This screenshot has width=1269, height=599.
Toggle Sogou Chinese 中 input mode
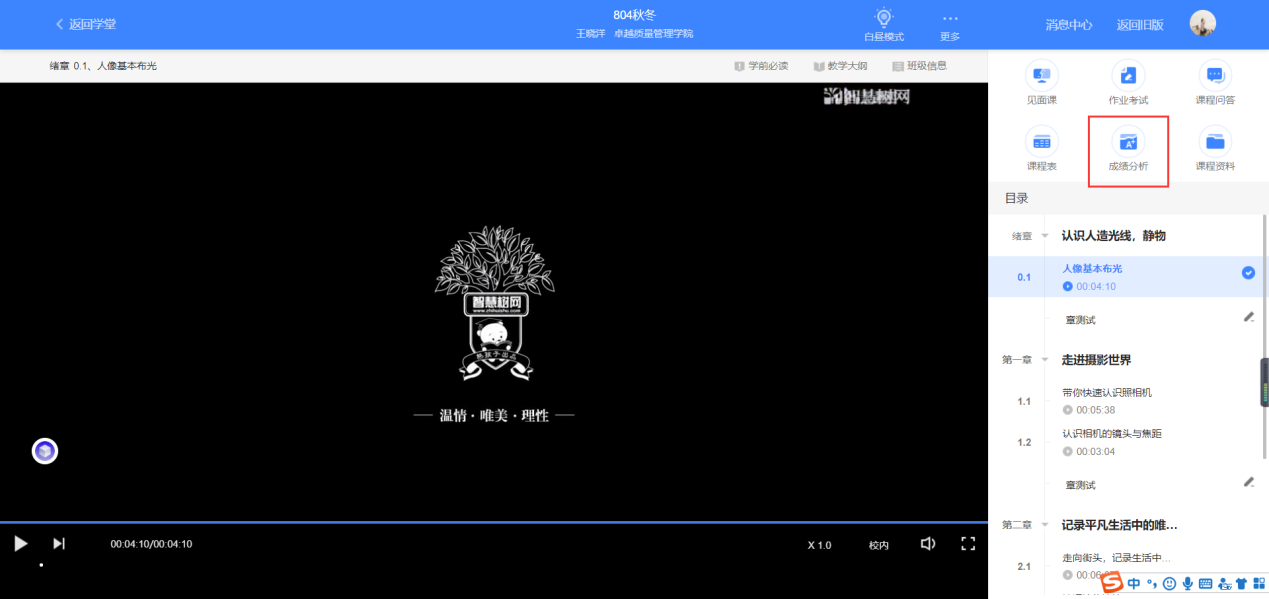[1134, 583]
